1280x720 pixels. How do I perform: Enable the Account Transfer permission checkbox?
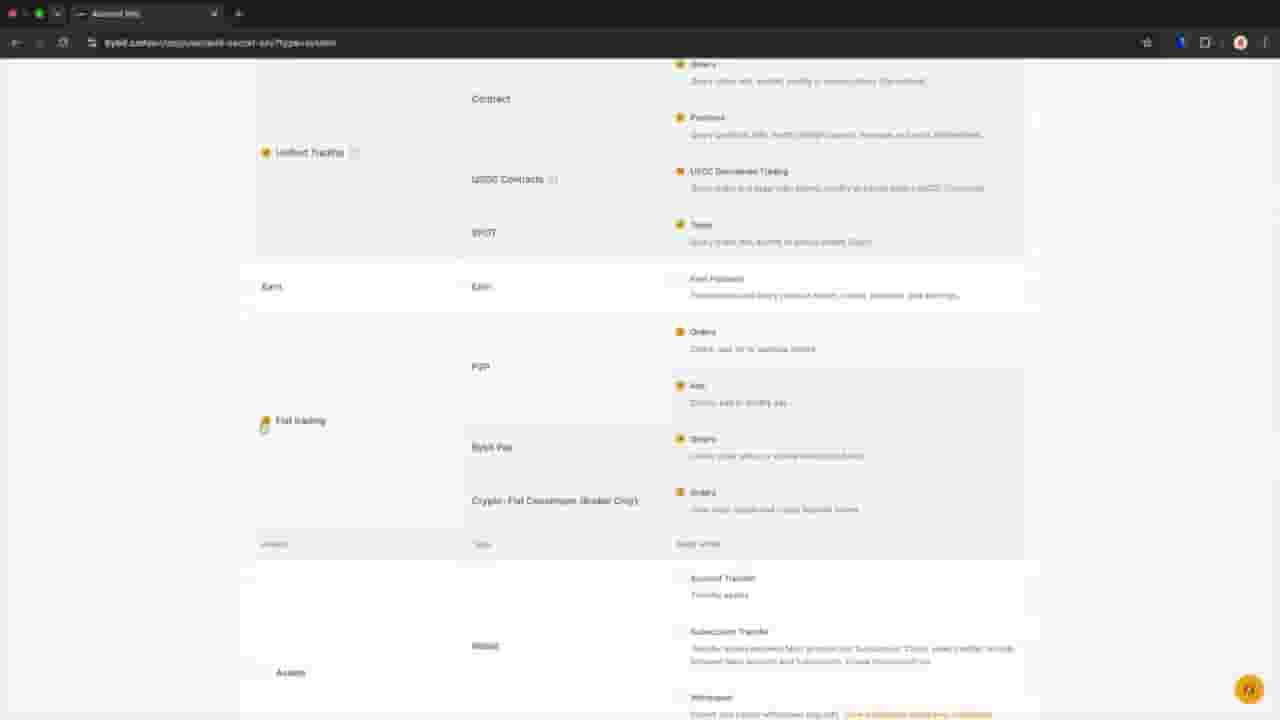[x=680, y=579]
